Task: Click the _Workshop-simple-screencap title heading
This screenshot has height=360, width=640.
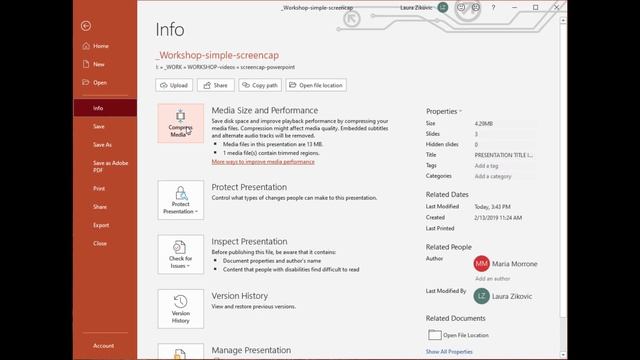Action: [x=217, y=55]
